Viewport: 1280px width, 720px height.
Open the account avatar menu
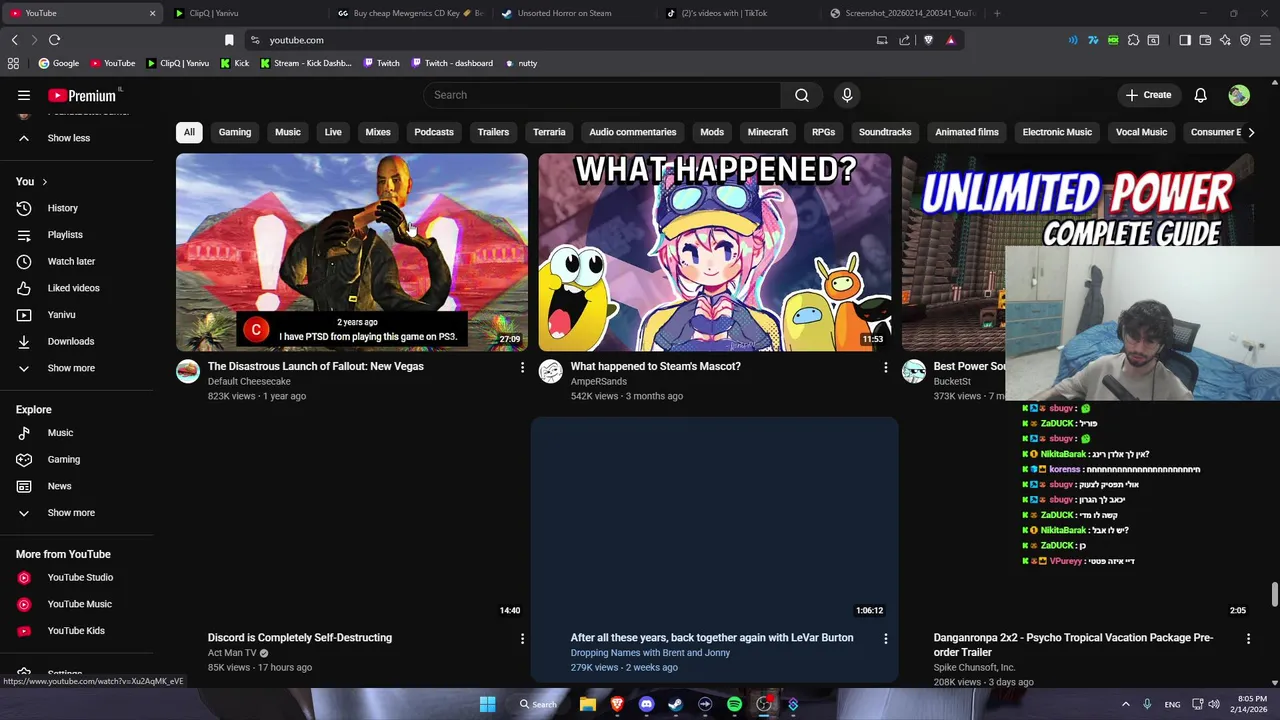[1239, 95]
